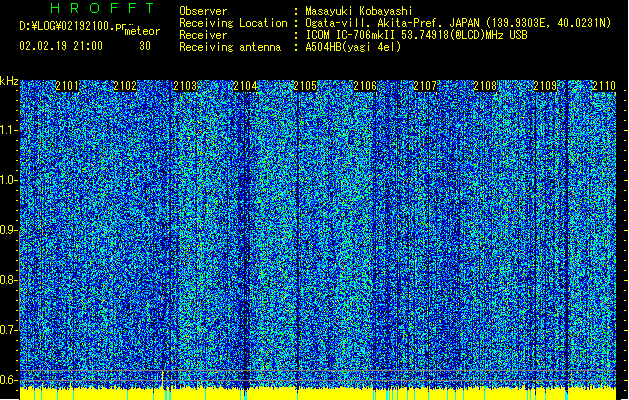Viewport: 629px width, 400px height.
Task: Click the 0.6 kHz frequency tick
Action: (9, 380)
